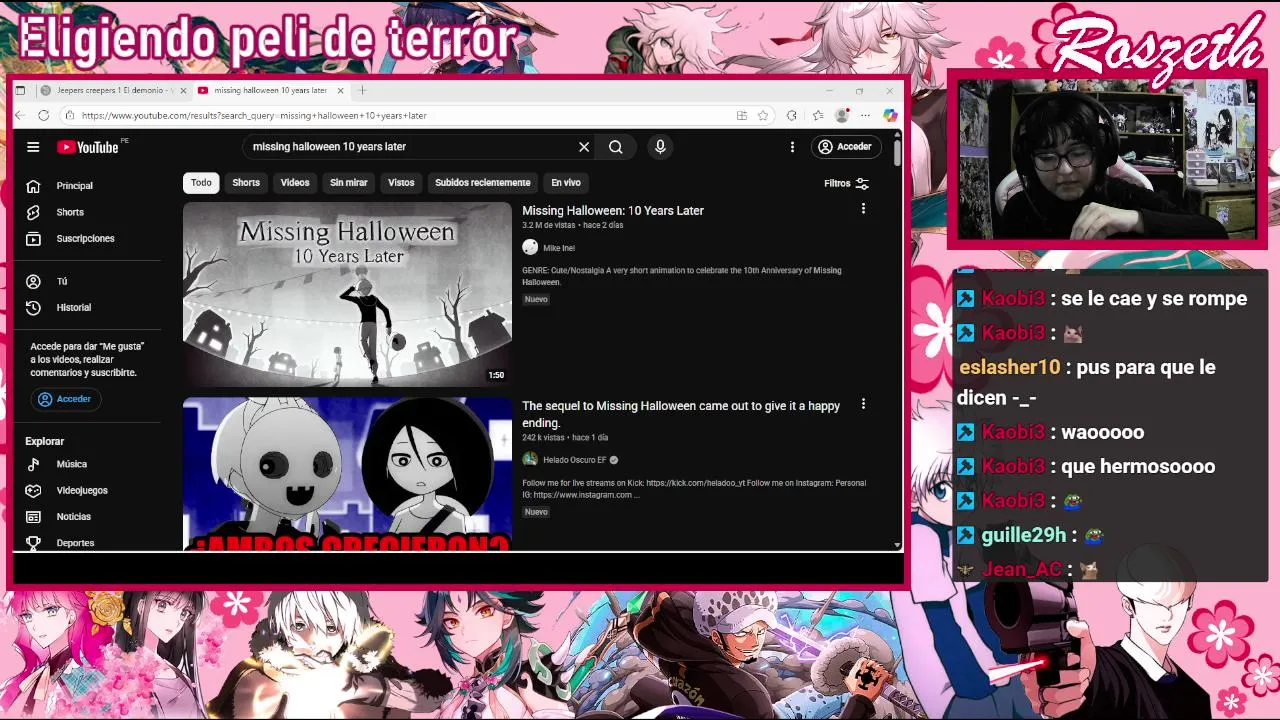Clear the search box with X
The image size is (1280, 720).
584,147
